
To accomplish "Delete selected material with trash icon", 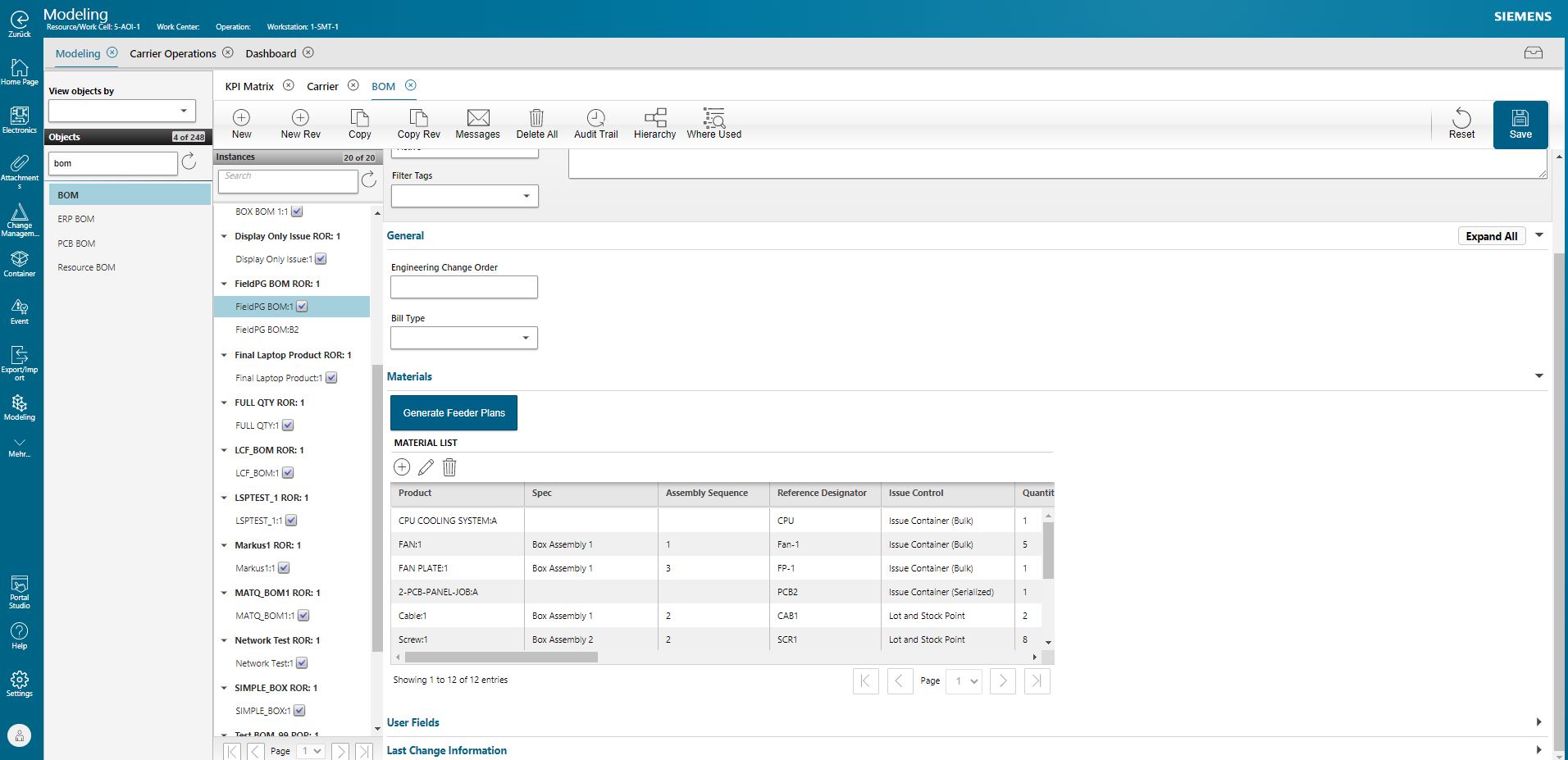I will [x=449, y=467].
